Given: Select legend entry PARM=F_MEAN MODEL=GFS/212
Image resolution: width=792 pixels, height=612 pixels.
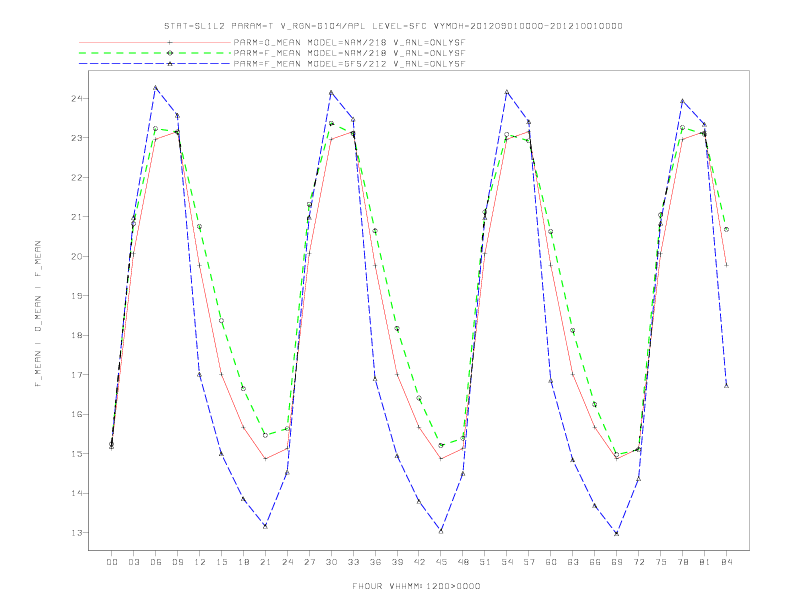Looking at the screenshot, I should tap(349, 64).
